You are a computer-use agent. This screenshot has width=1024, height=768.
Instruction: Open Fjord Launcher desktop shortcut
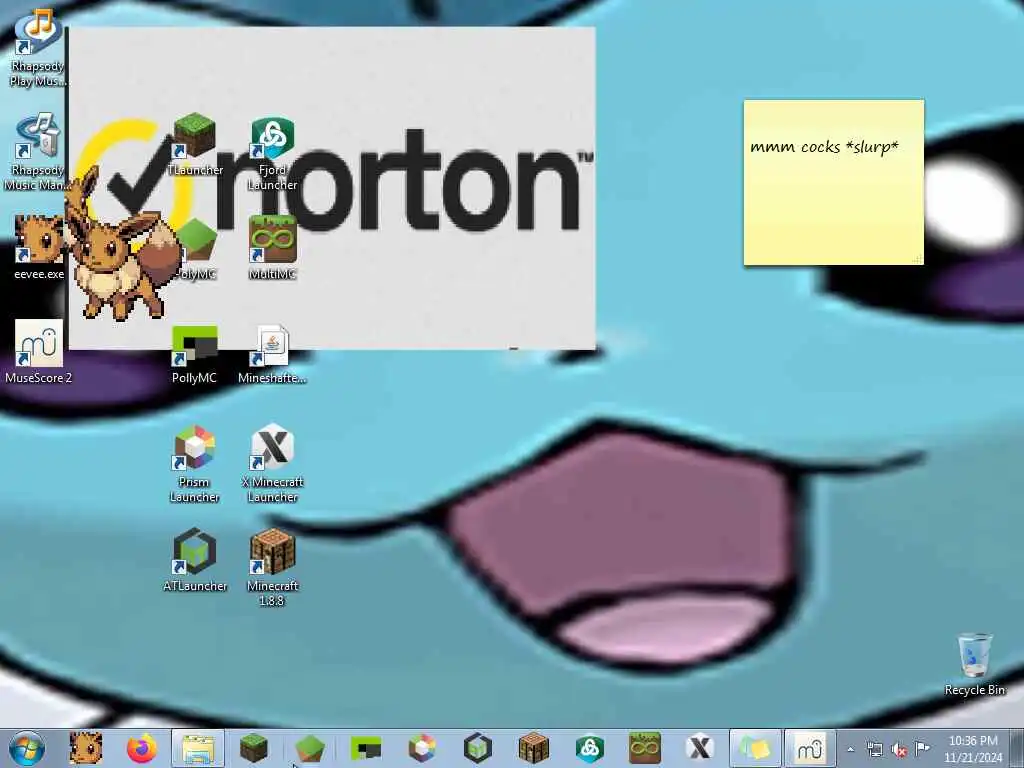pyautogui.click(x=272, y=153)
